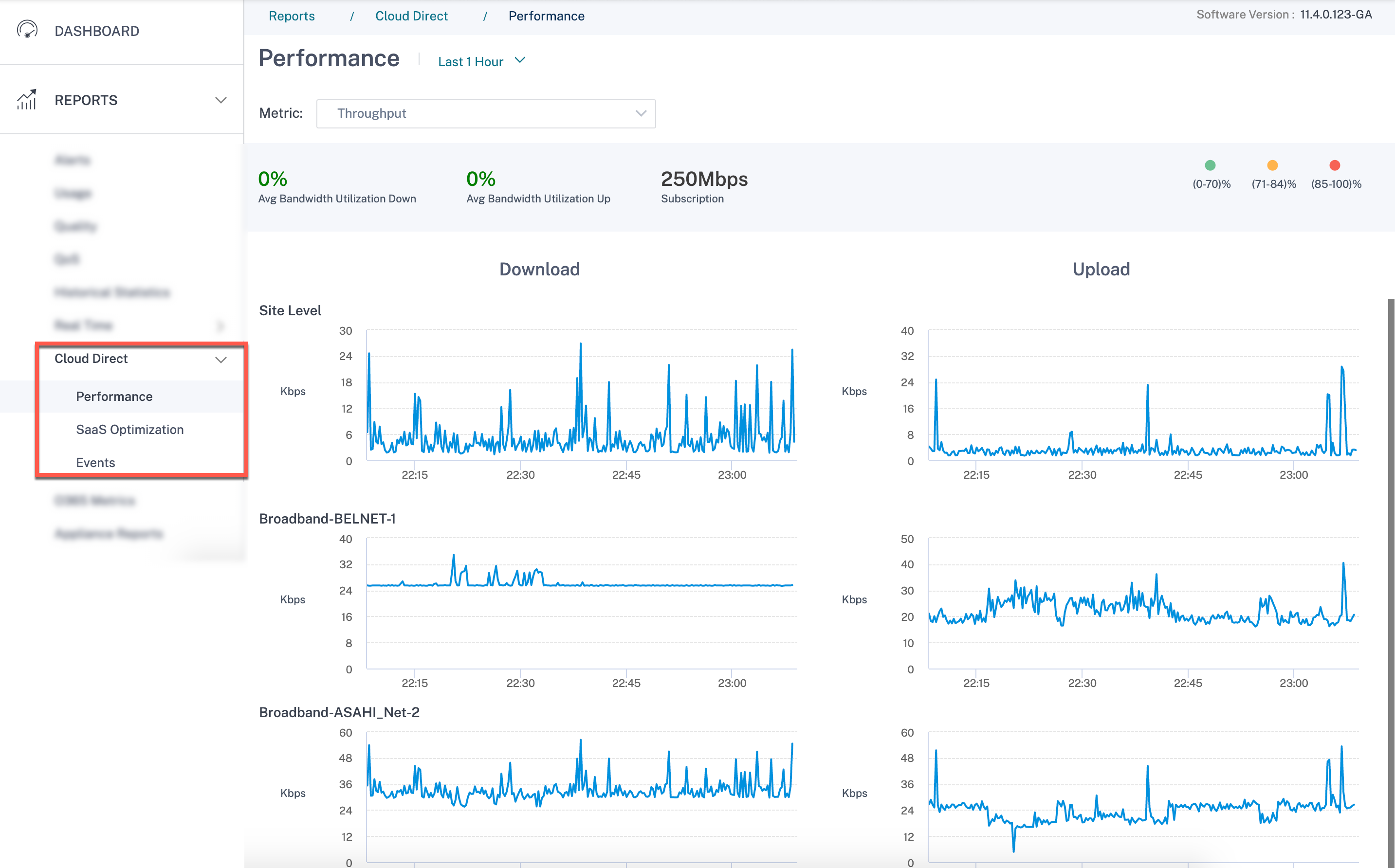Open SaaS Optimization report
Image resolution: width=1395 pixels, height=868 pixels.
[x=130, y=430]
